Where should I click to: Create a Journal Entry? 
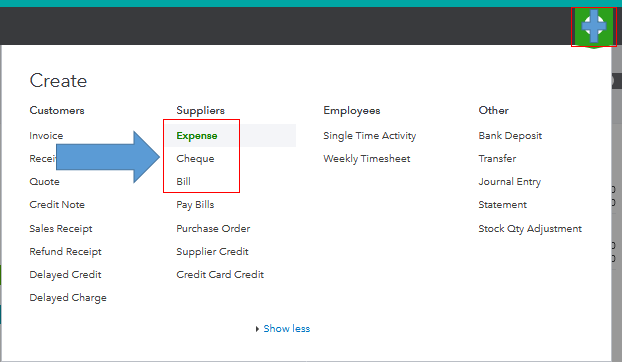click(509, 182)
